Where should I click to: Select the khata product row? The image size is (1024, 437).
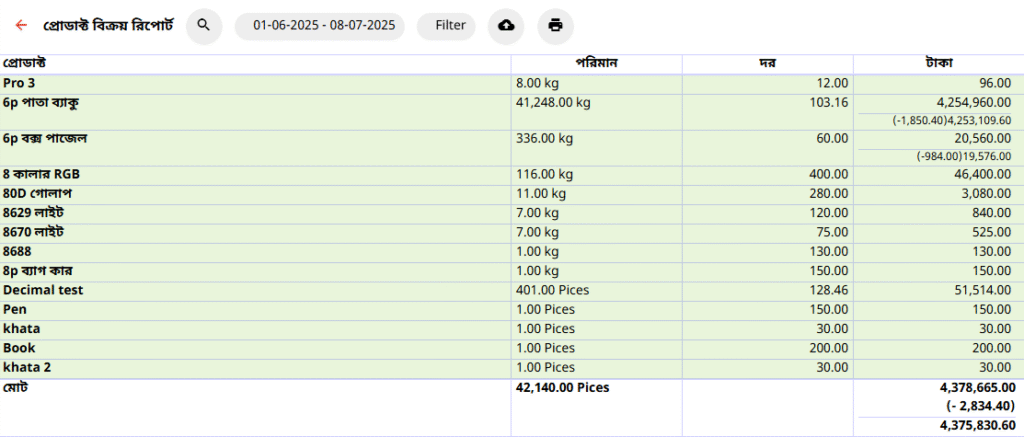pos(512,329)
